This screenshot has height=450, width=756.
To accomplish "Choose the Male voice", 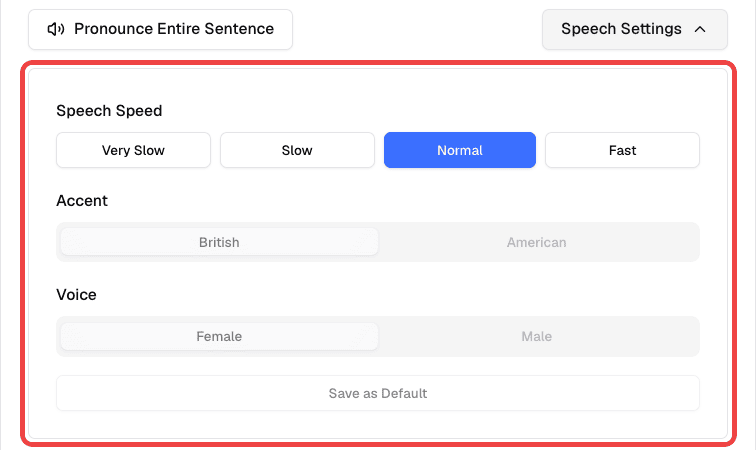I will click(x=537, y=336).
